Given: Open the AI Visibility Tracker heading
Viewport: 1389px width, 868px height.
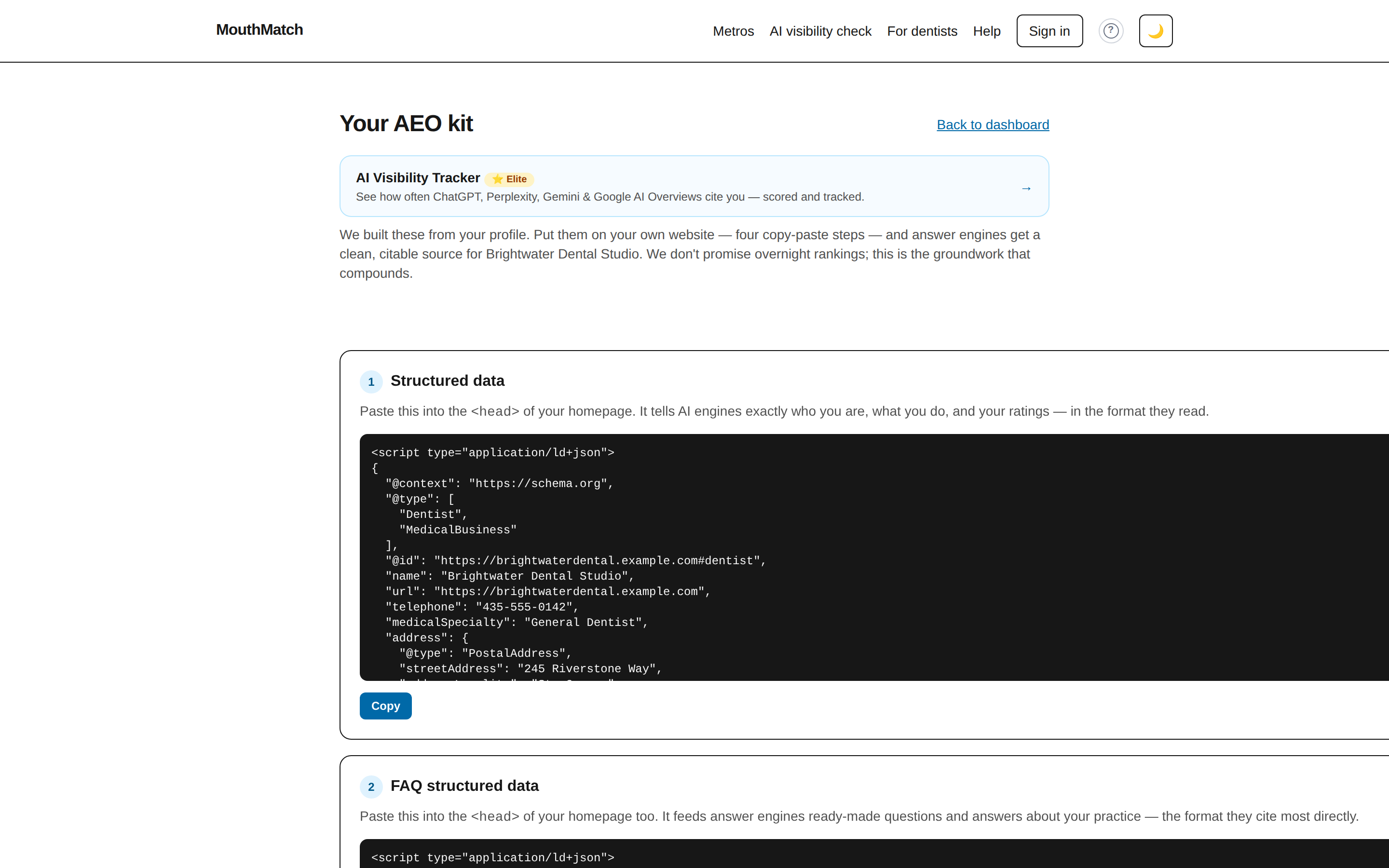Looking at the screenshot, I should pyautogui.click(x=418, y=178).
